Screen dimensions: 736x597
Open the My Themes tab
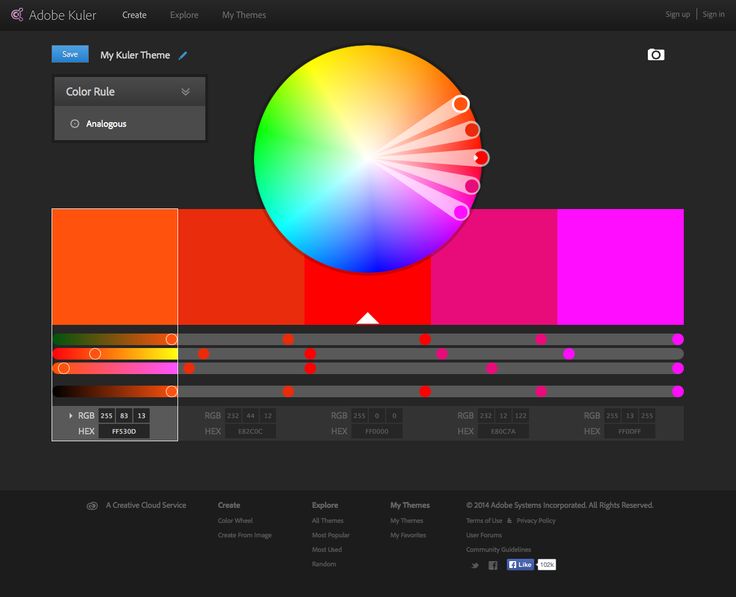tap(244, 15)
